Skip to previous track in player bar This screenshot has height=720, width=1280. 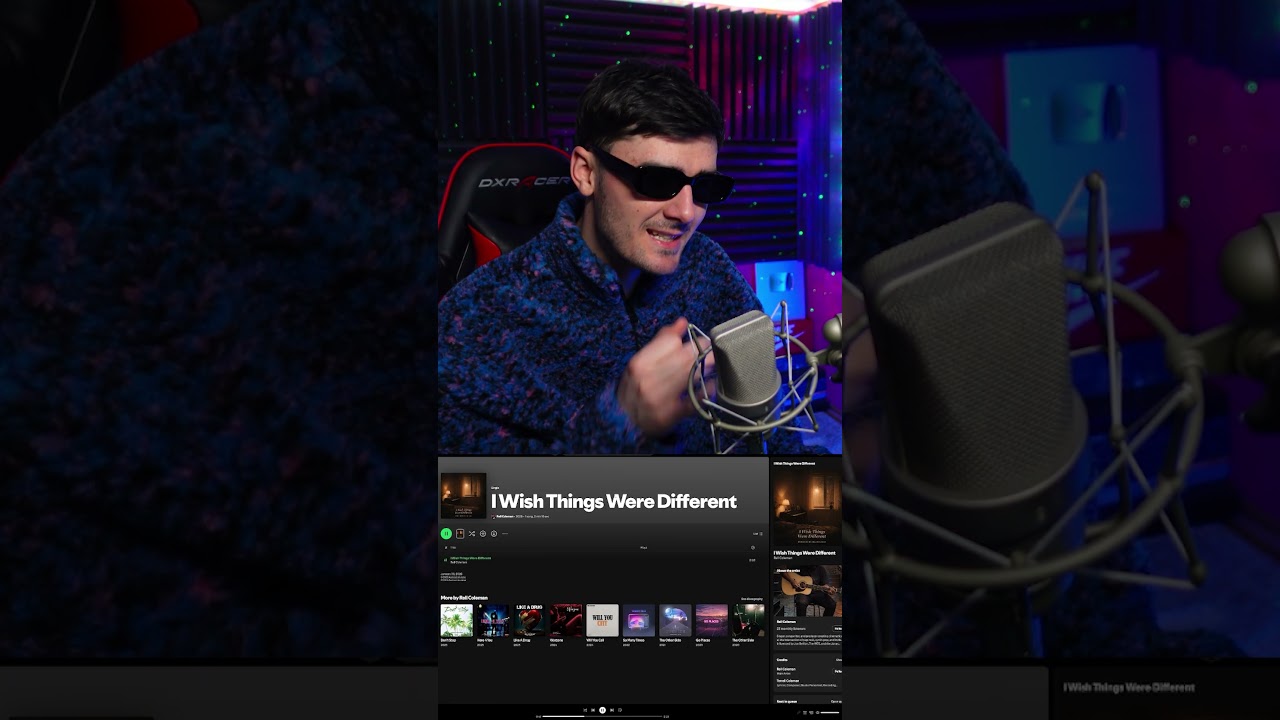pyautogui.click(x=593, y=710)
